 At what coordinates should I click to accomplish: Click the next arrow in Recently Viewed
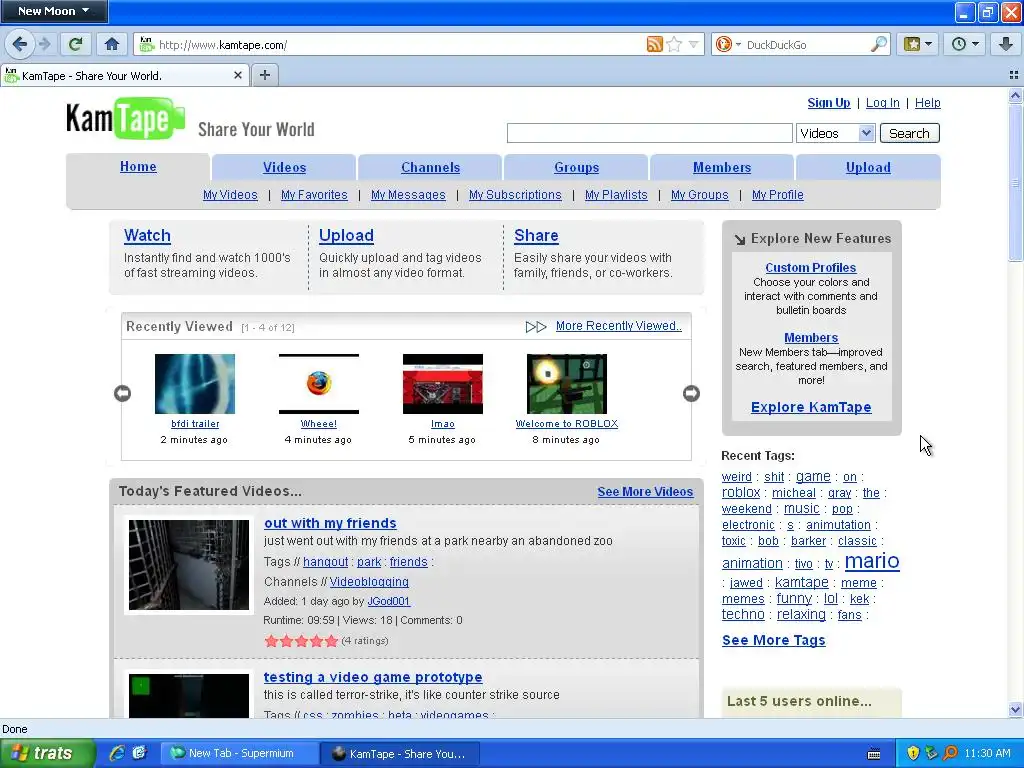pos(691,393)
